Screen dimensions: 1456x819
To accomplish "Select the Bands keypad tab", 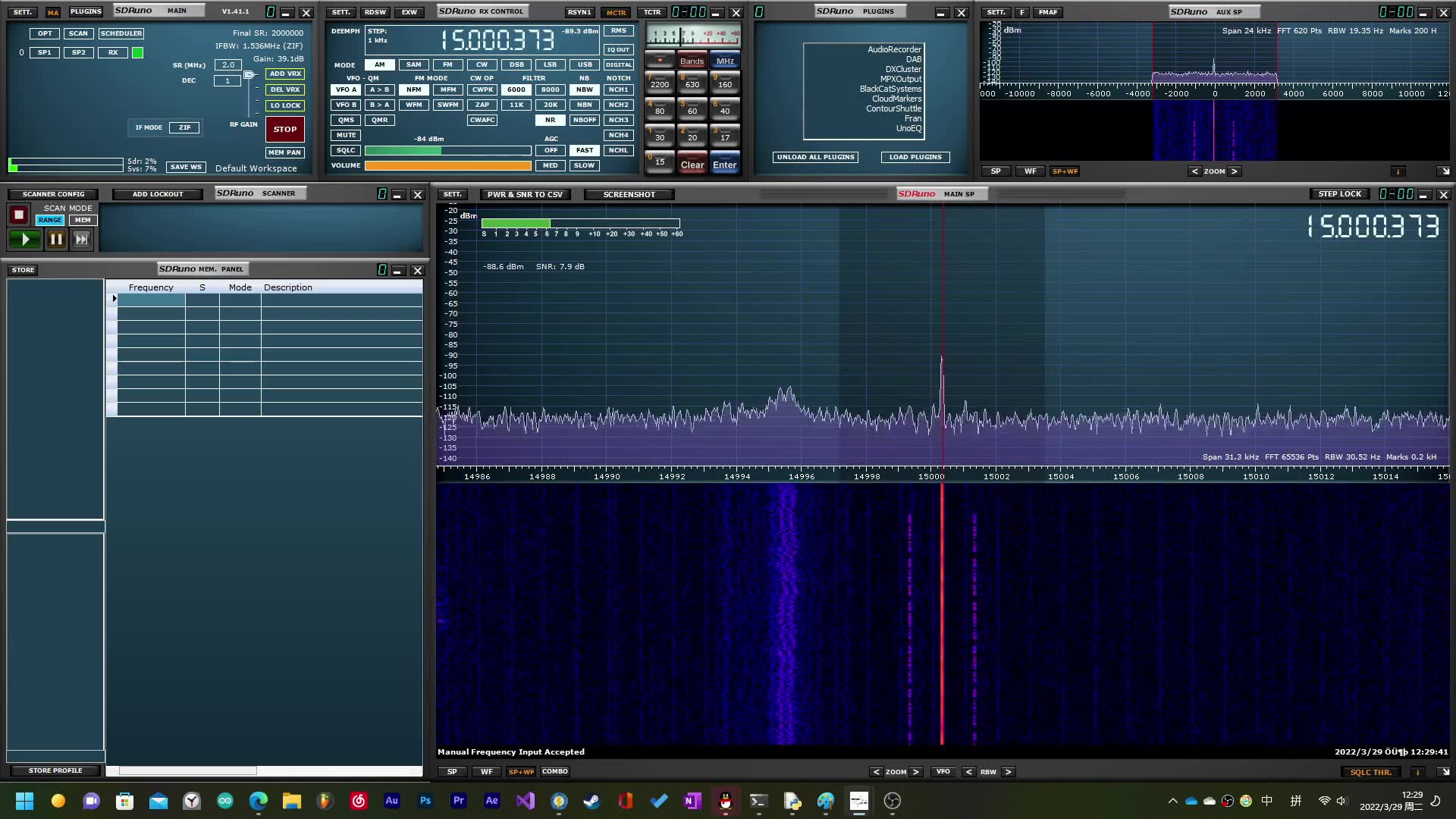I will coord(692,61).
